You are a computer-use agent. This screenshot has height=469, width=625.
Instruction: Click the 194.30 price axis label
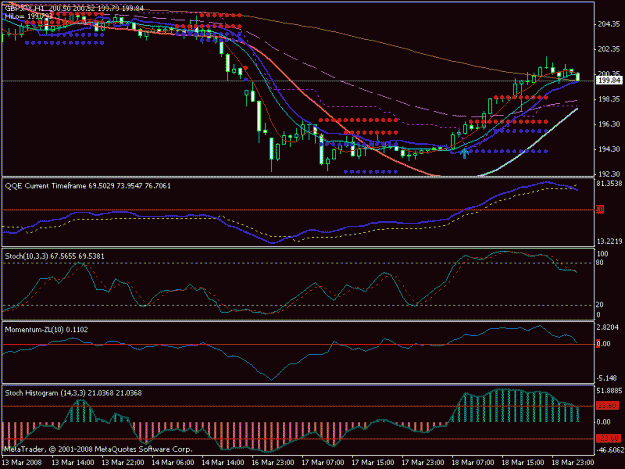(609, 149)
